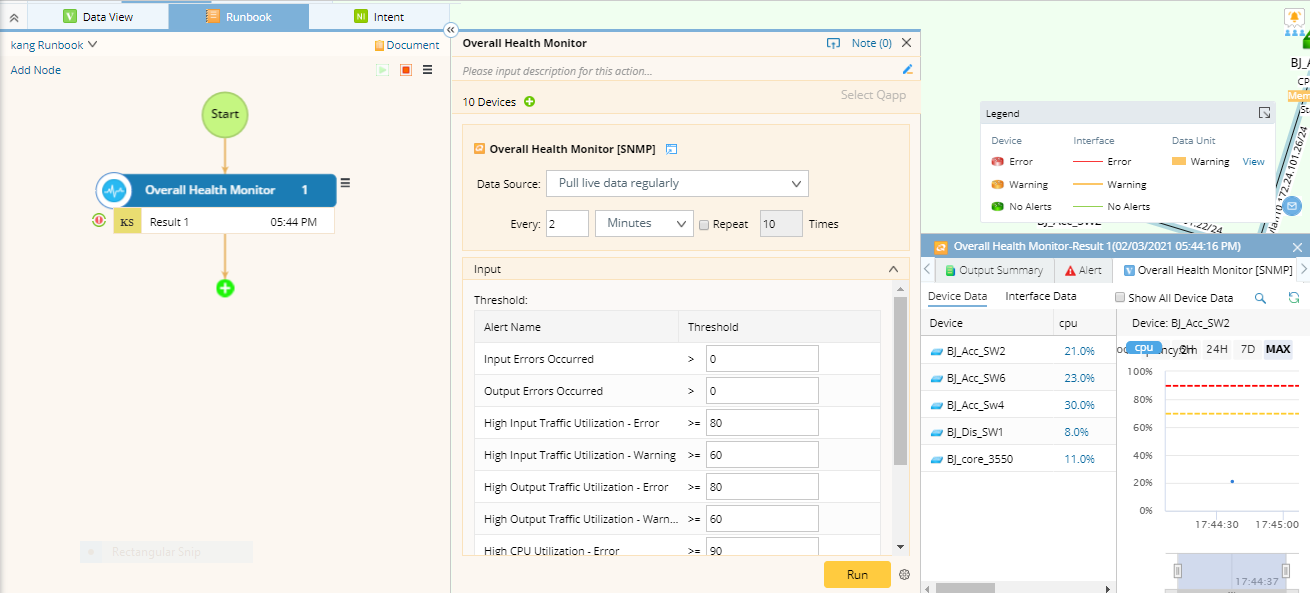Image resolution: width=1310 pixels, height=593 pixels.
Task: Open the Overall Health Monitor node menu
Action: point(345,183)
